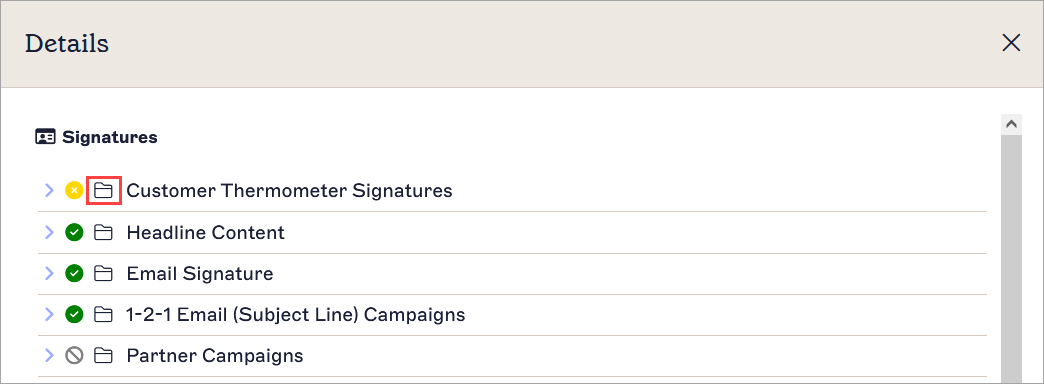Click the green check beside Email Signature
Screen dimensions: 1044x384
(x=74, y=274)
